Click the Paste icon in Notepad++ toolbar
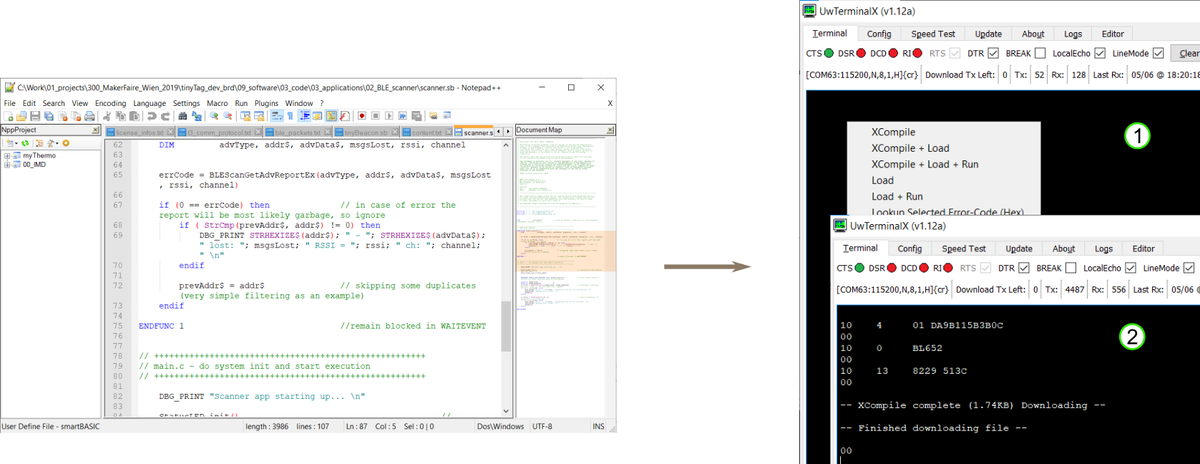1200x464 pixels. coord(134,116)
